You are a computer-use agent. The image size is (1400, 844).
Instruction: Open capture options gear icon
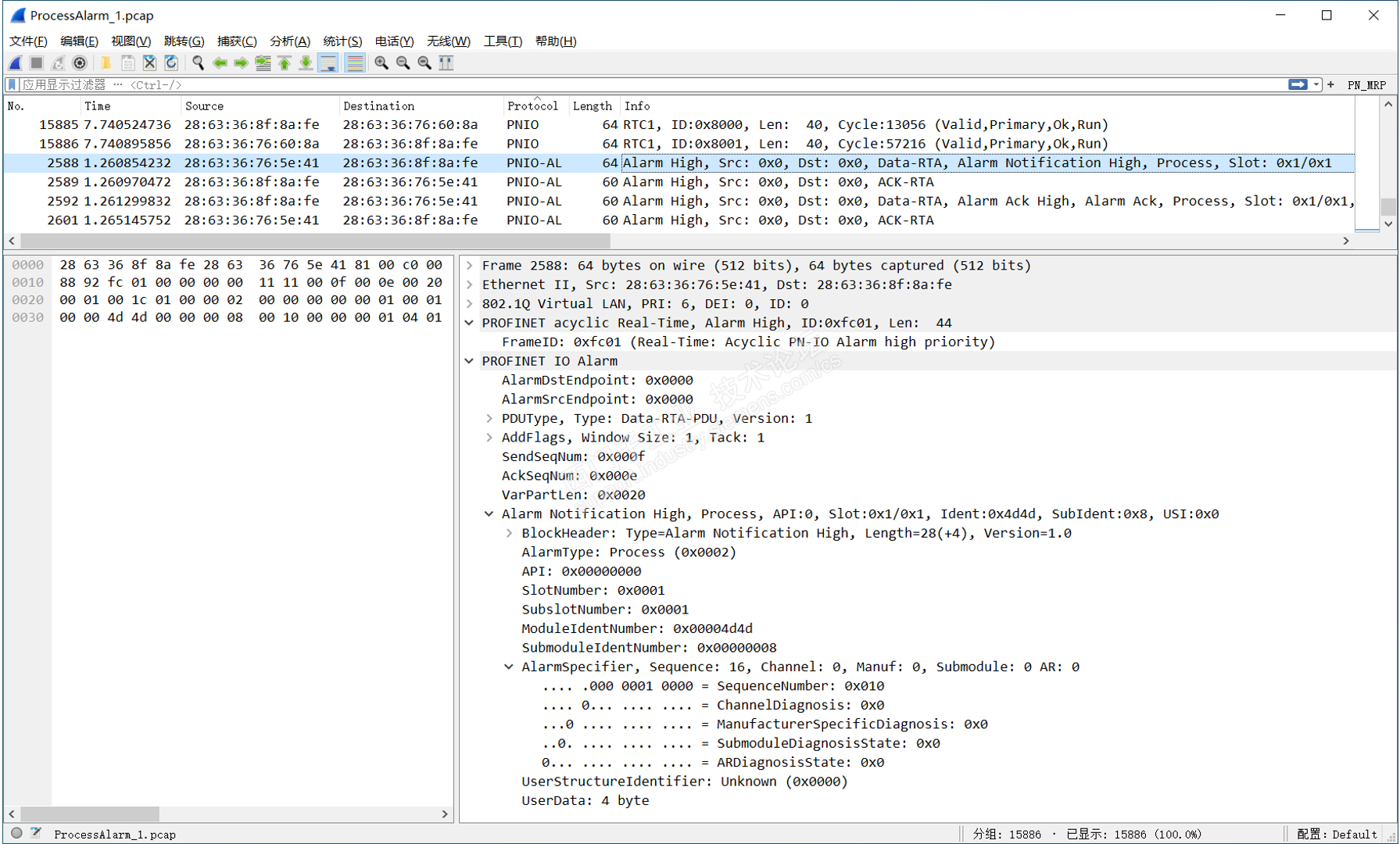pyautogui.click(x=79, y=63)
